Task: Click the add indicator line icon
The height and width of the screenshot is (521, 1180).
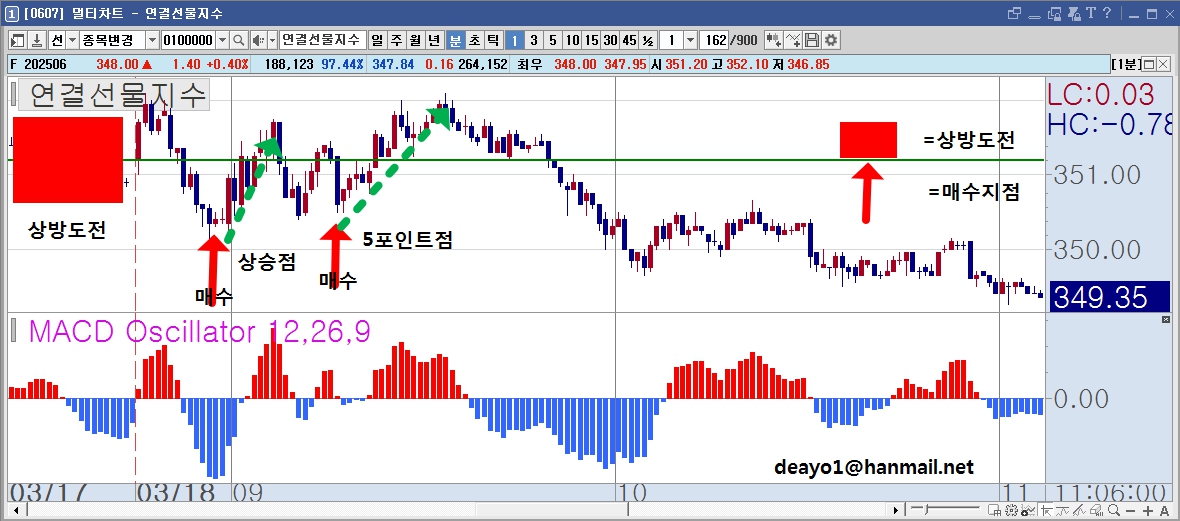Action: (793, 40)
